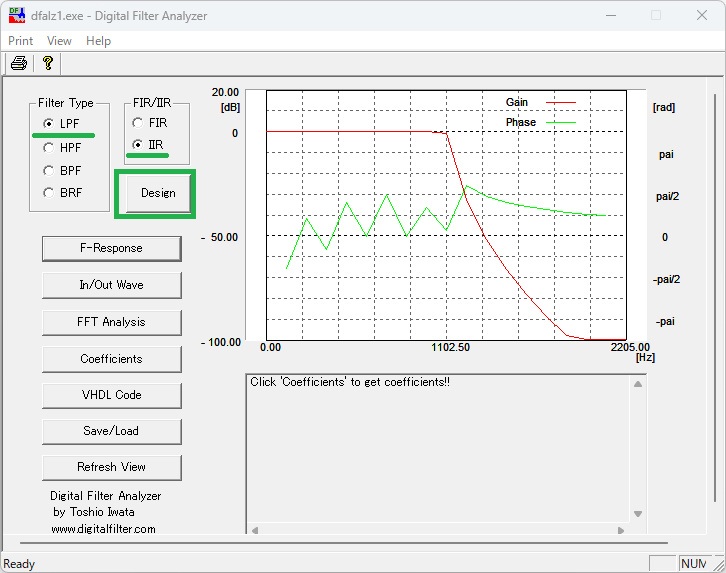Image resolution: width=726 pixels, height=573 pixels.
Task: Choose the FIR radio option
Action: pyautogui.click(x=138, y=123)
